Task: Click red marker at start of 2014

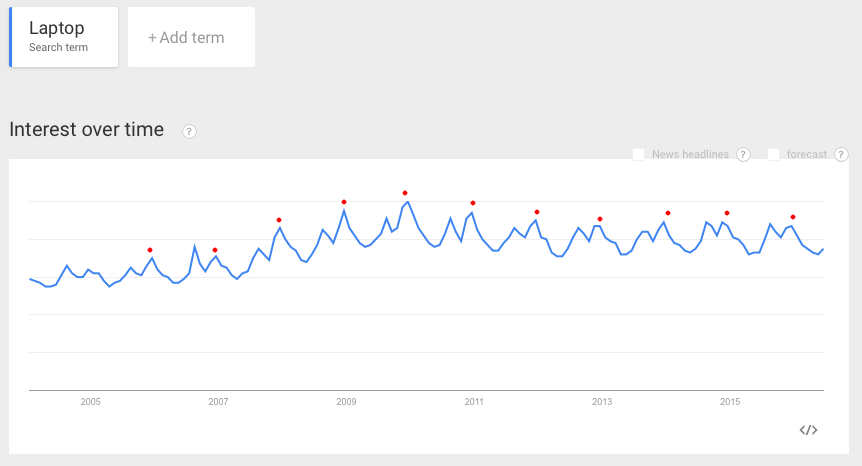Action: tap(668, 213)
